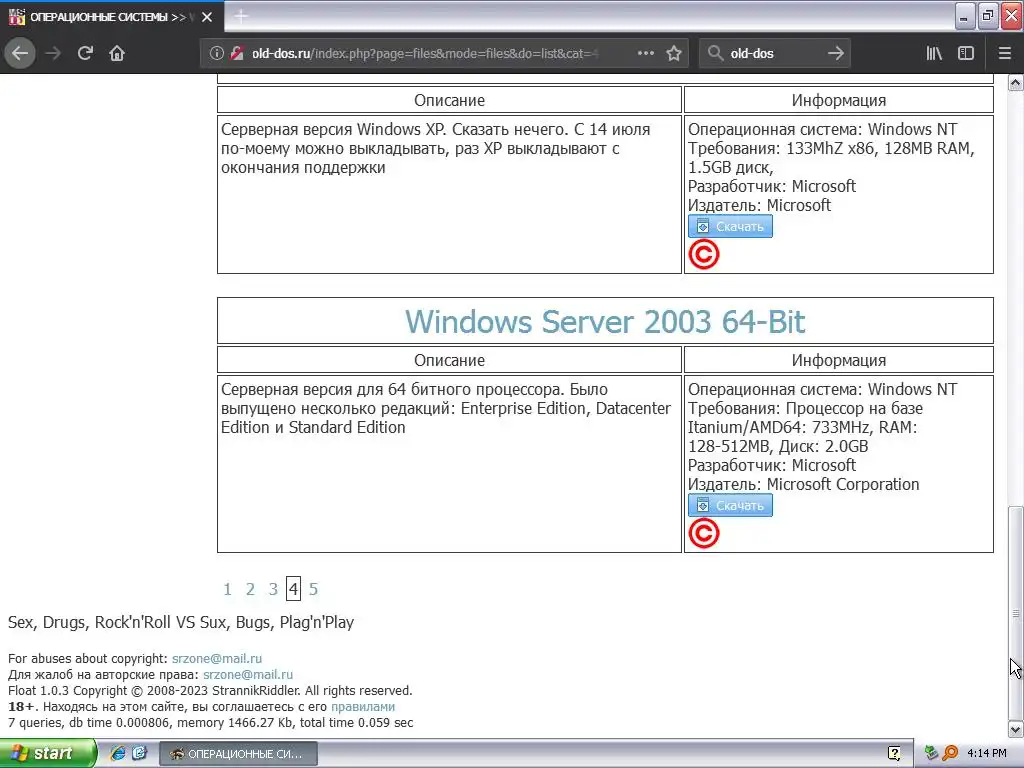Click Информация header above 133MhZ requirements
This screenshot has height=768, width=1024.
[x=839, y=100]
